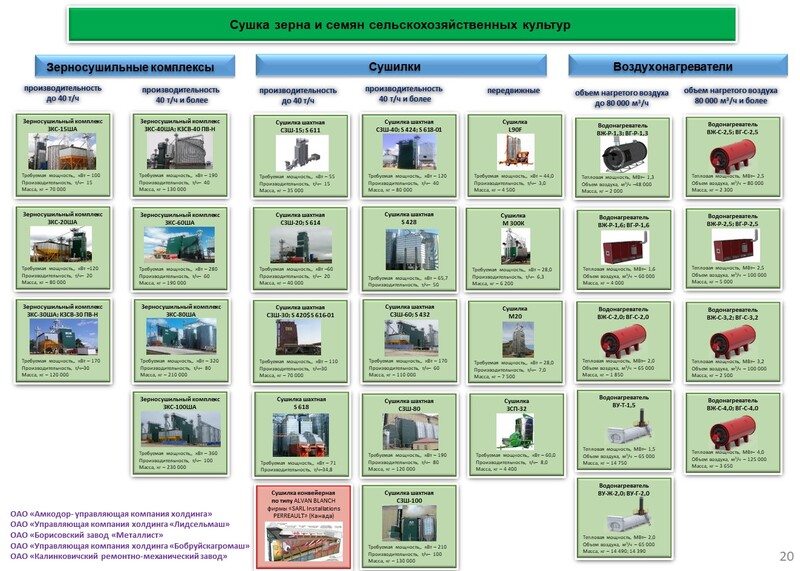Select the S 428 shaft dryer image
The image size is (800, 571).
pyautogui.click(x=412, y=250)
